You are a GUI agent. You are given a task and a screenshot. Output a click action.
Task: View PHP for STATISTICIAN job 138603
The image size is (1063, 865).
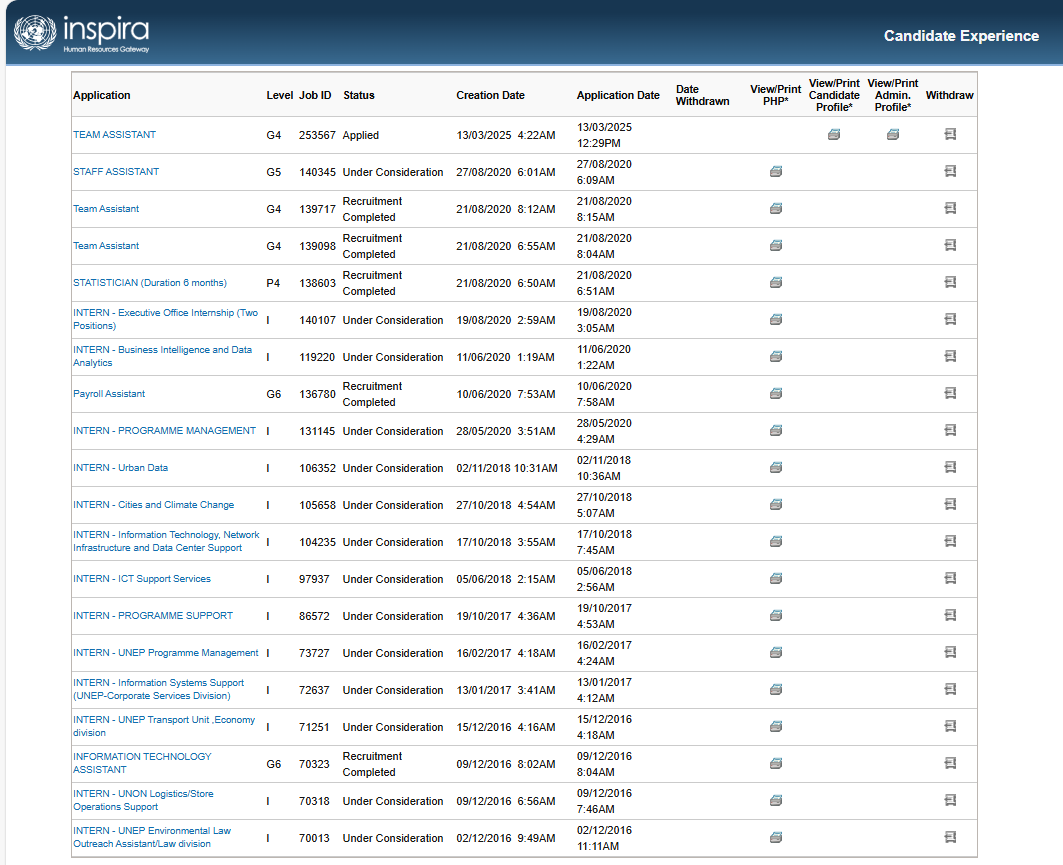[776, 282]
